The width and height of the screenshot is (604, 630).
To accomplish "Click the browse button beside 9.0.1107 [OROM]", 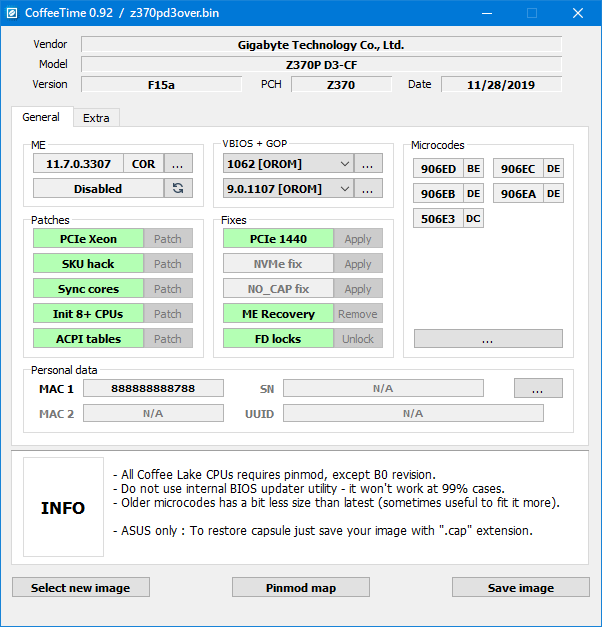I will pyautogui.click(x=368, y=188).
